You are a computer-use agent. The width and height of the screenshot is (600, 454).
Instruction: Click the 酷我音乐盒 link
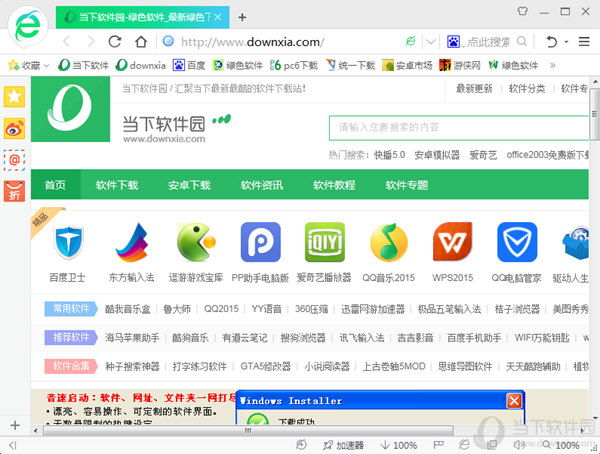tap(128, 309)
